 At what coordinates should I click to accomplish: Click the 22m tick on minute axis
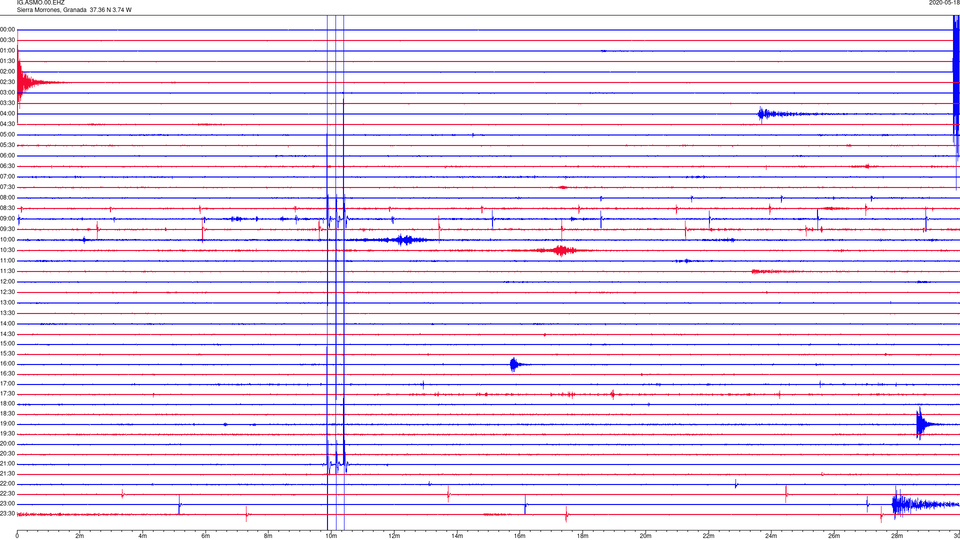708,536
